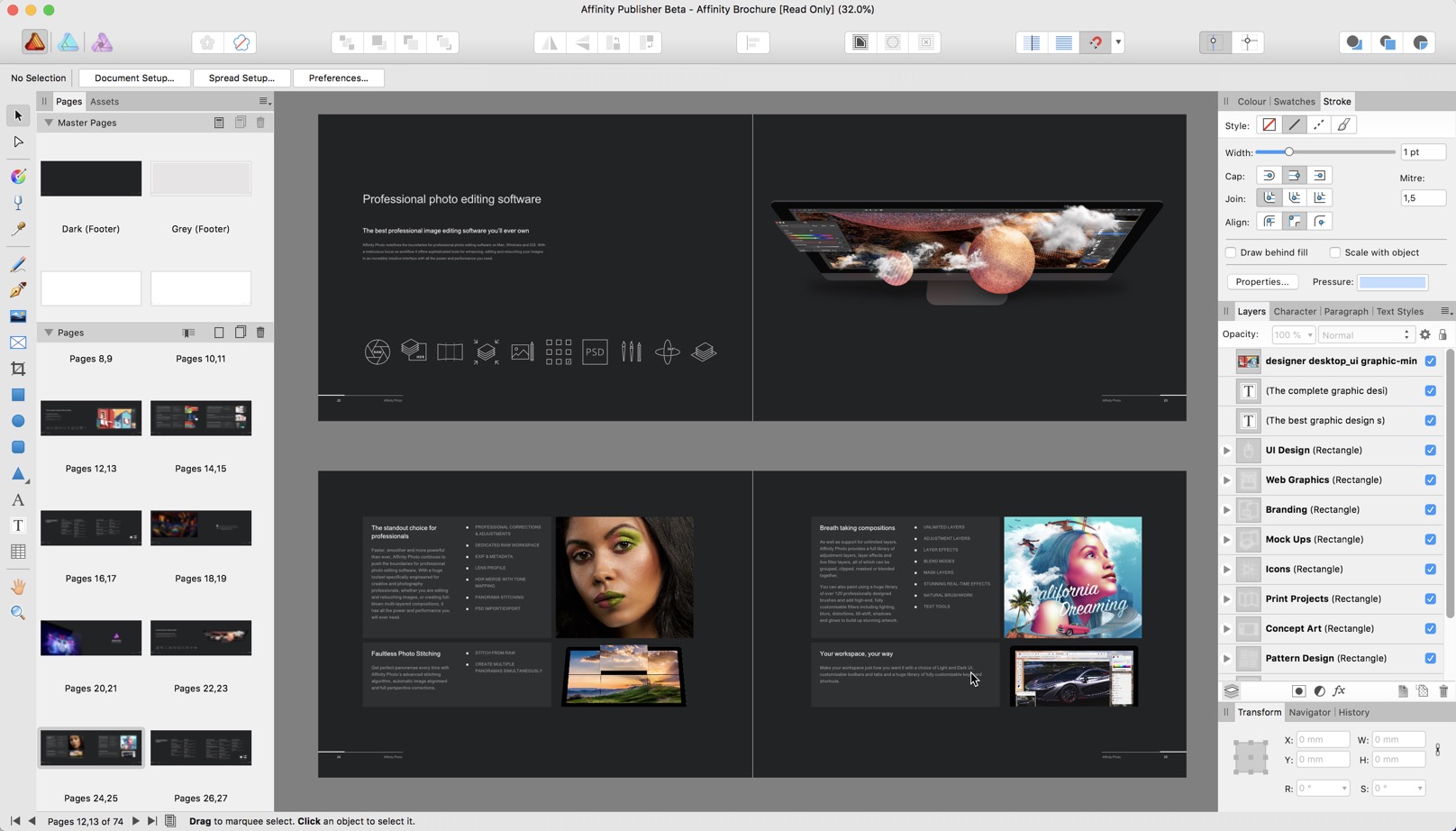
Task: Switch to Affinity Designer persona
Action: (68, 42)
